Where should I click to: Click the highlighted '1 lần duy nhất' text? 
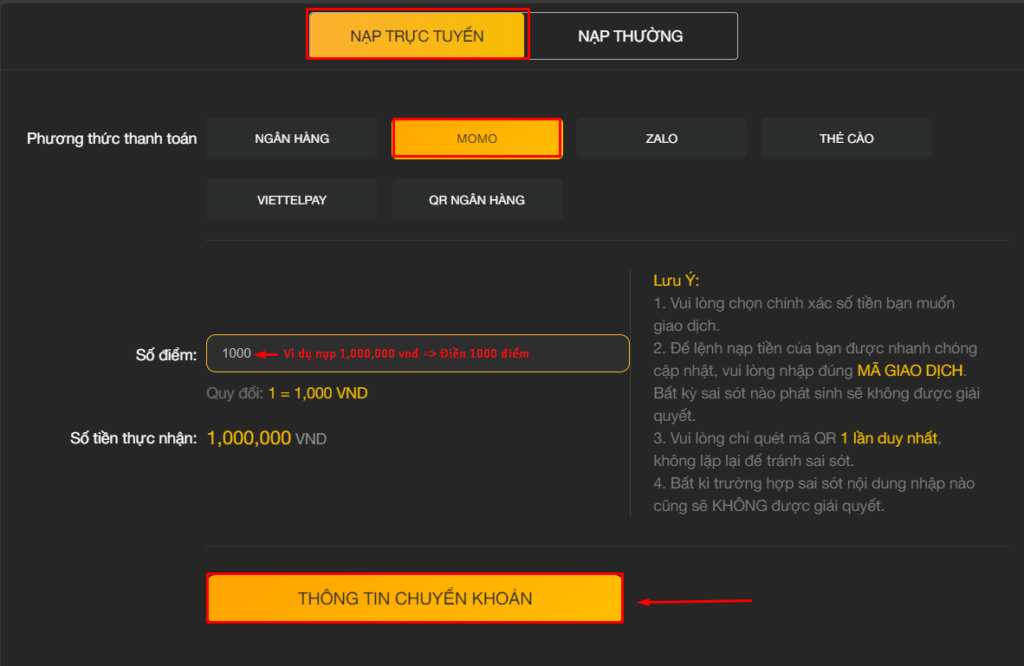pos(890,439)
